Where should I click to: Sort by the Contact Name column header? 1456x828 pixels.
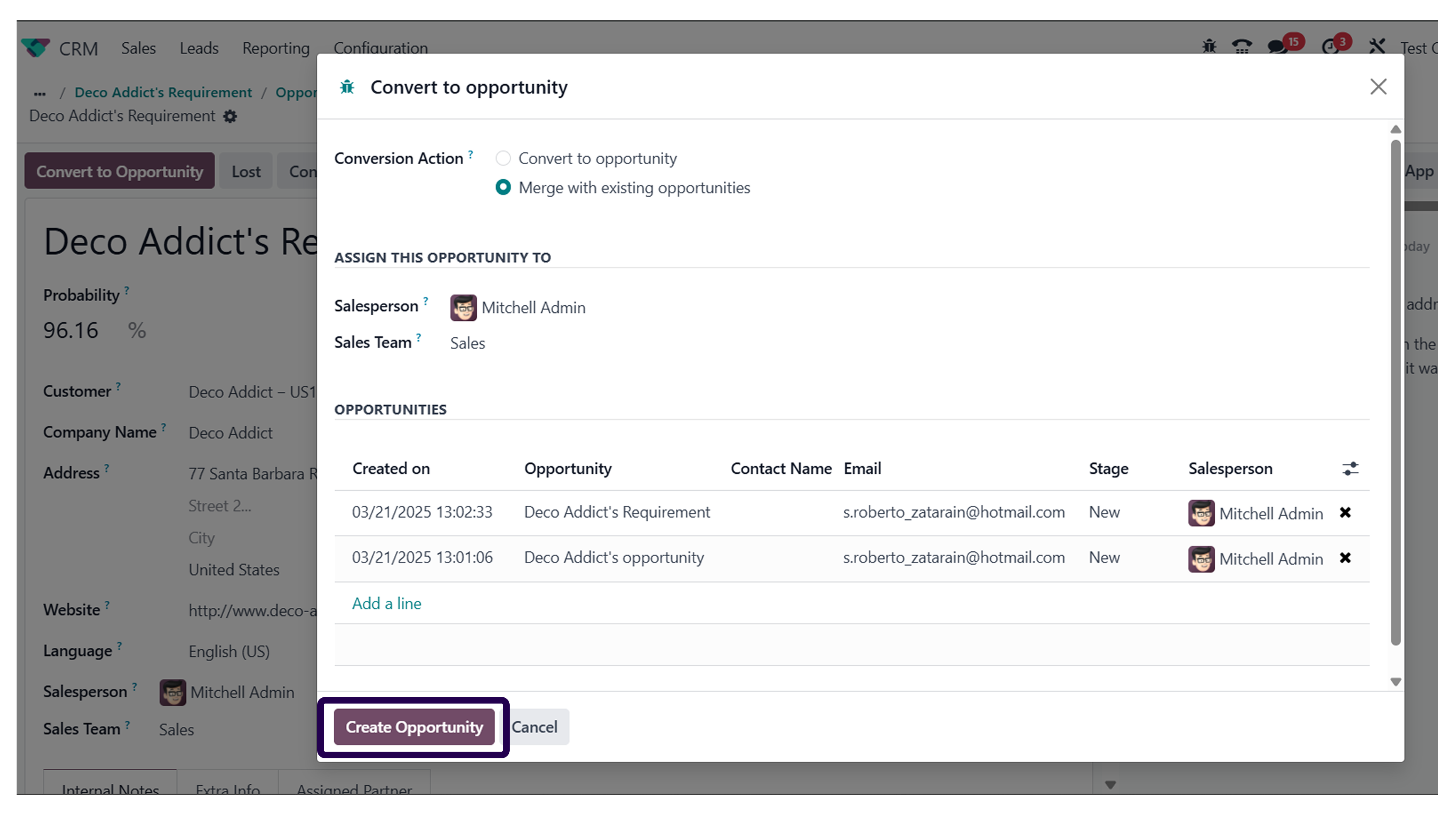point(781,469)
